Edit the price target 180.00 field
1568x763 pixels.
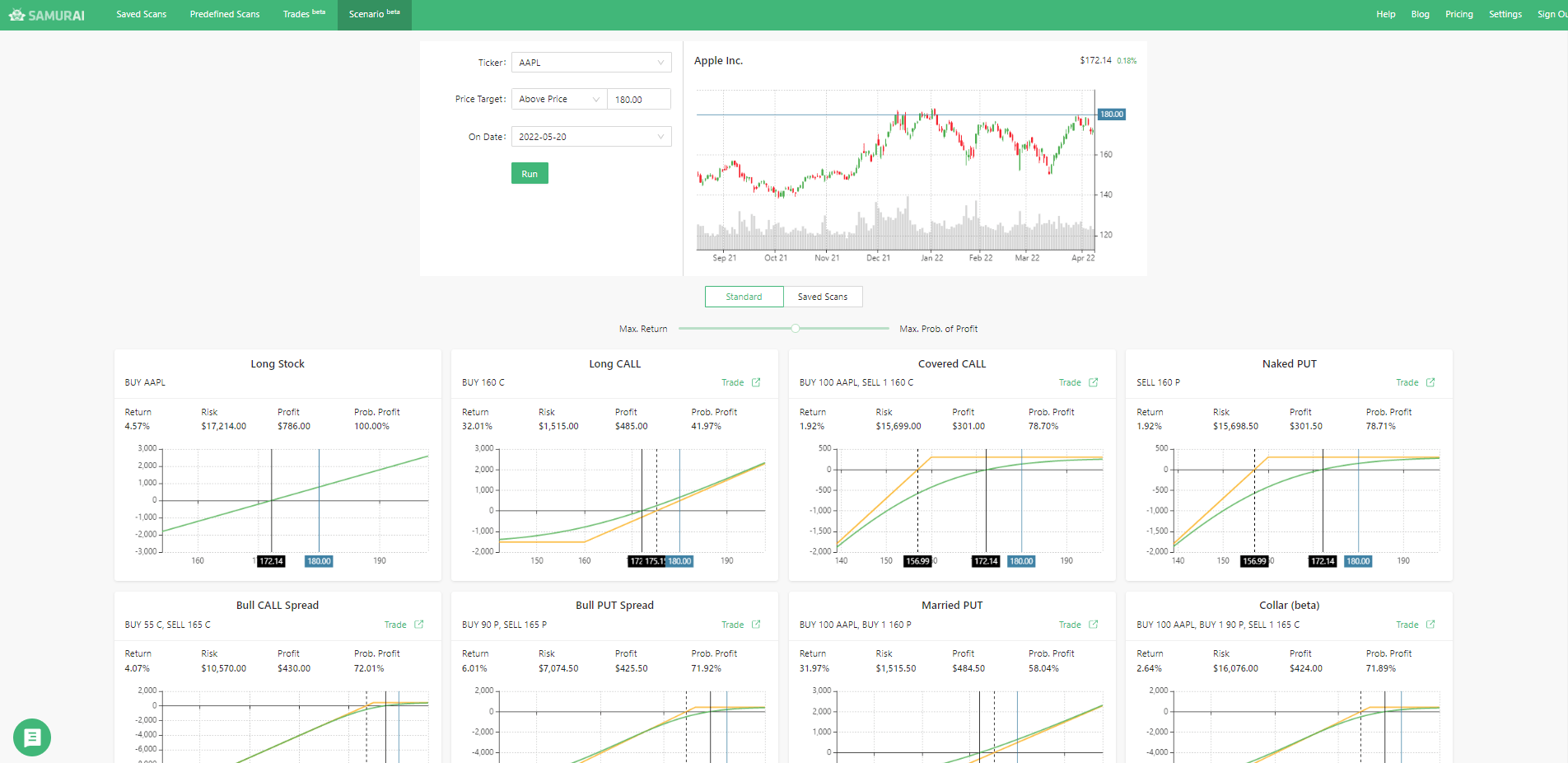point(639,99)
